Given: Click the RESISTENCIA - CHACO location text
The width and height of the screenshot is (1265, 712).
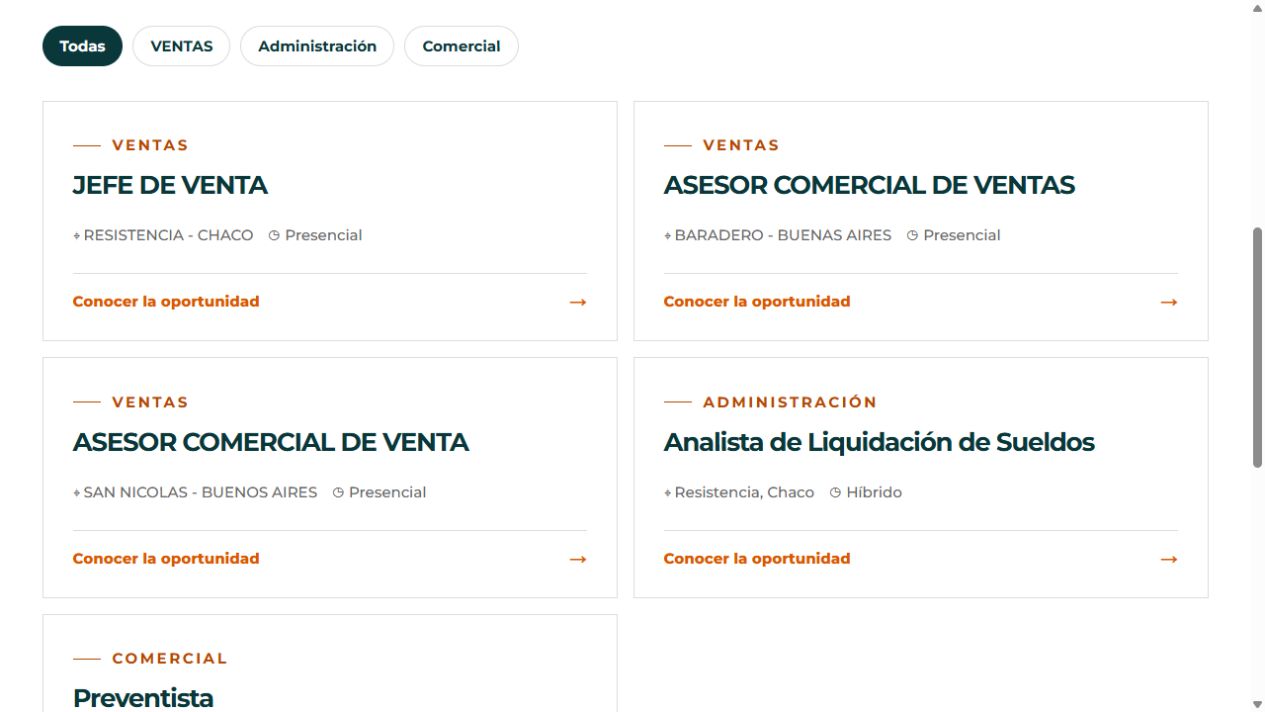Looking at the screenshot, I should (168, 235).
